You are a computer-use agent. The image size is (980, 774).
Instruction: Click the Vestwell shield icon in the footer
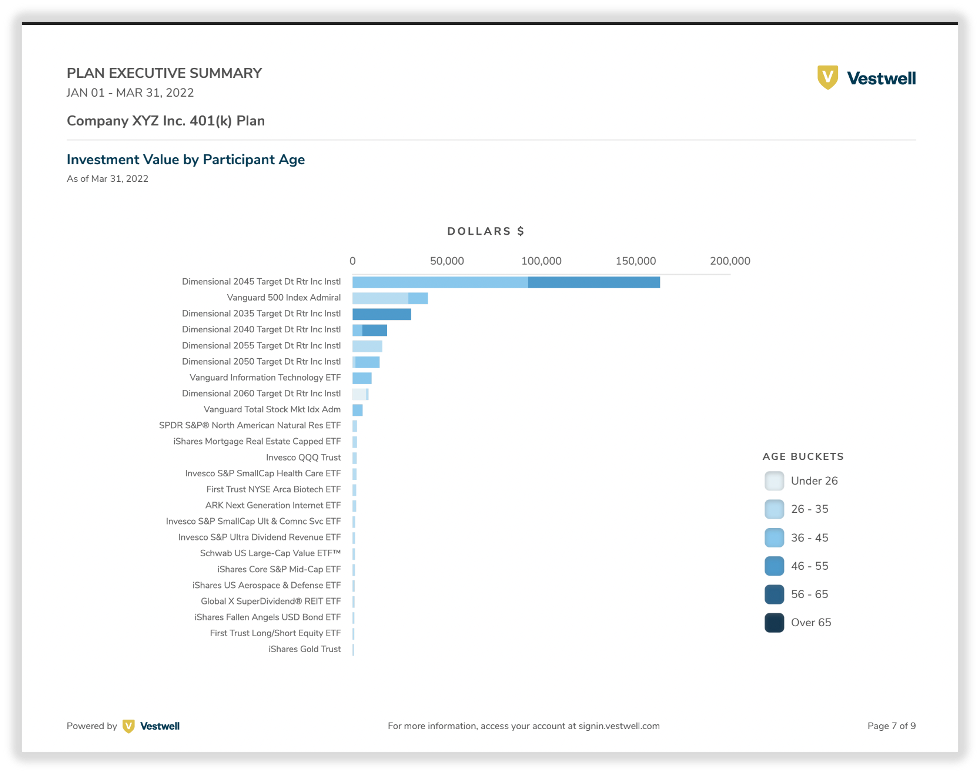click(x=128, y=726)
